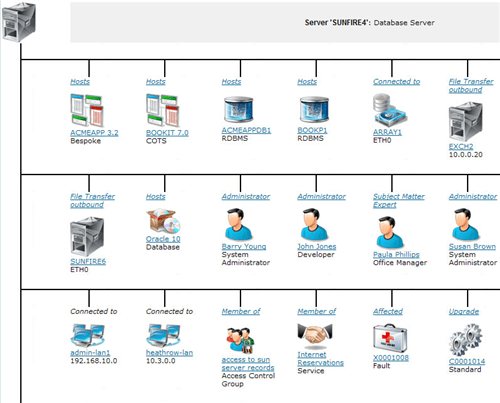Click the 10.0.0.20 address under EXCH2
This screenshot has height=403, width=500.
(465, 155)
